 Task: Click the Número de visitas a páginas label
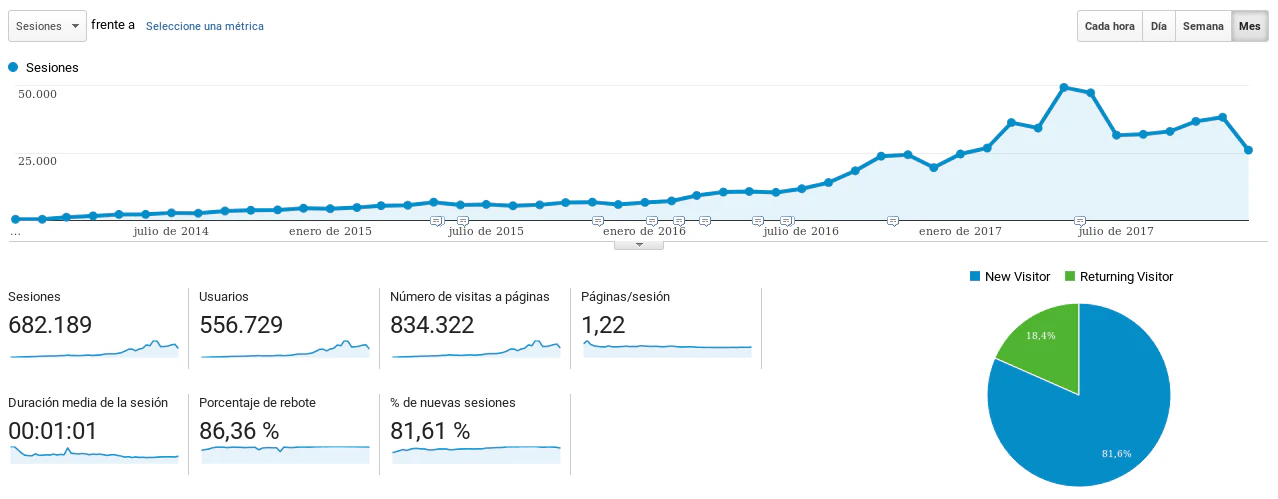pos(470,297)
